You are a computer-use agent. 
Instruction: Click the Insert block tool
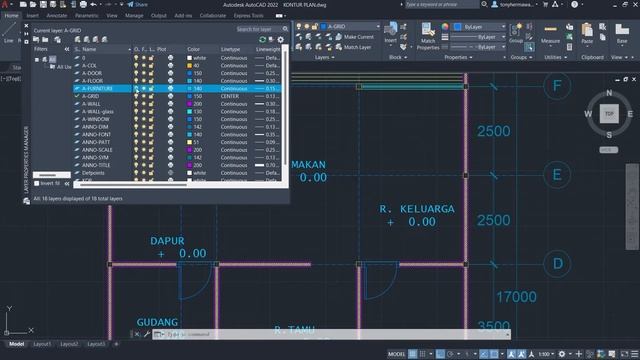point(391,33)
